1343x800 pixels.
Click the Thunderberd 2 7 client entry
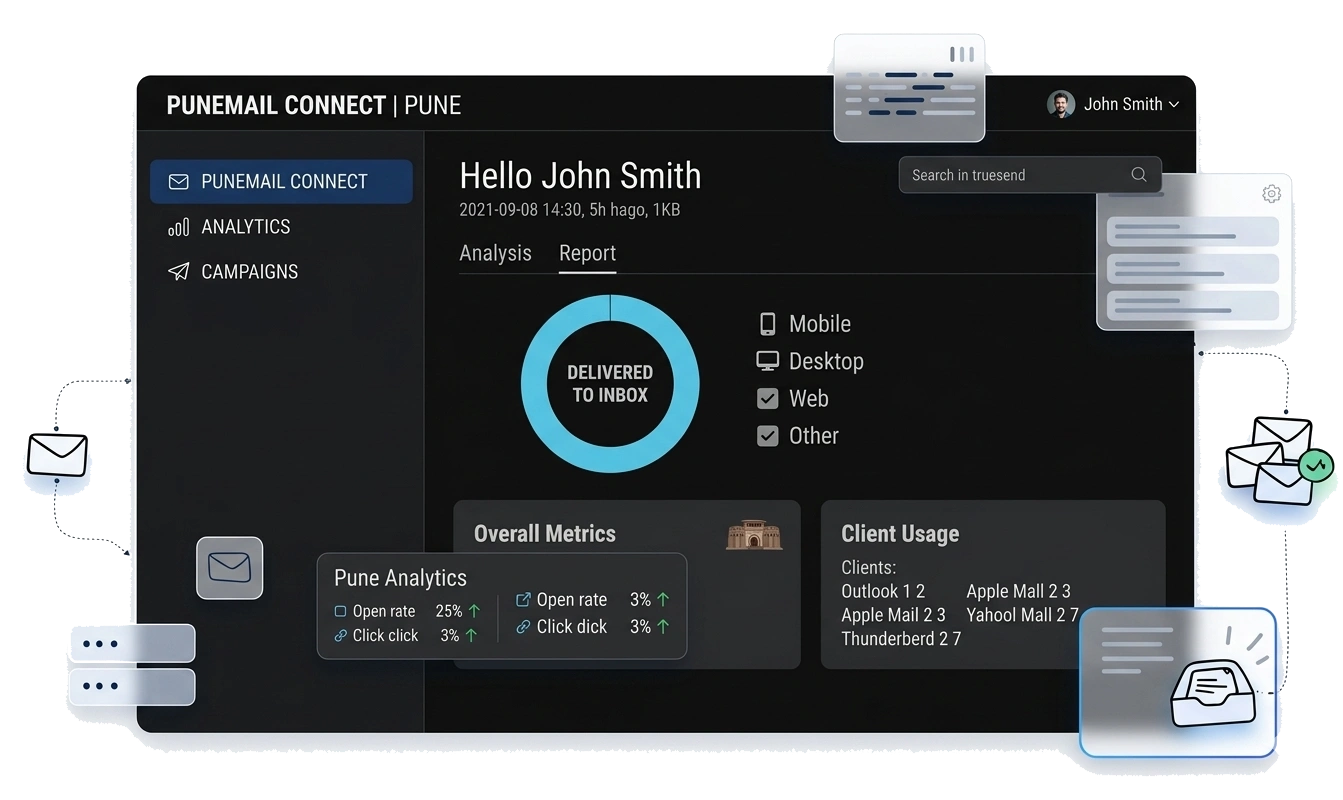click(x=901, y=639)
